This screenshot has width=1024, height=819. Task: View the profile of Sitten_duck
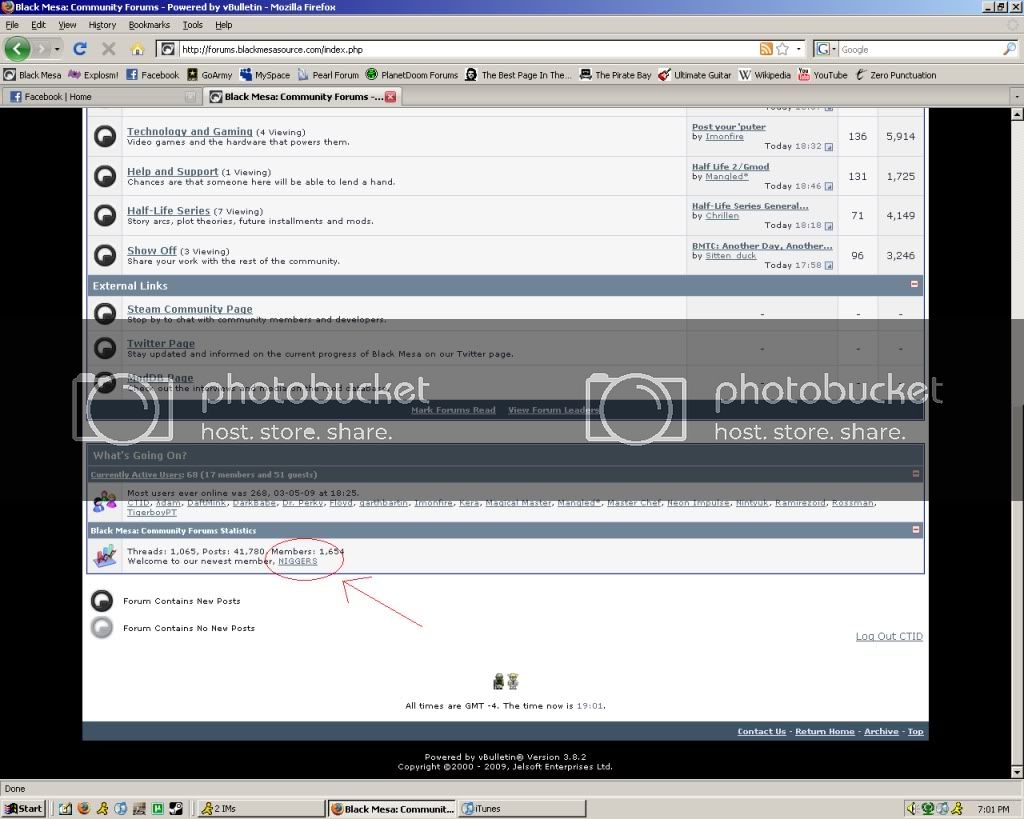pos(731,255)
